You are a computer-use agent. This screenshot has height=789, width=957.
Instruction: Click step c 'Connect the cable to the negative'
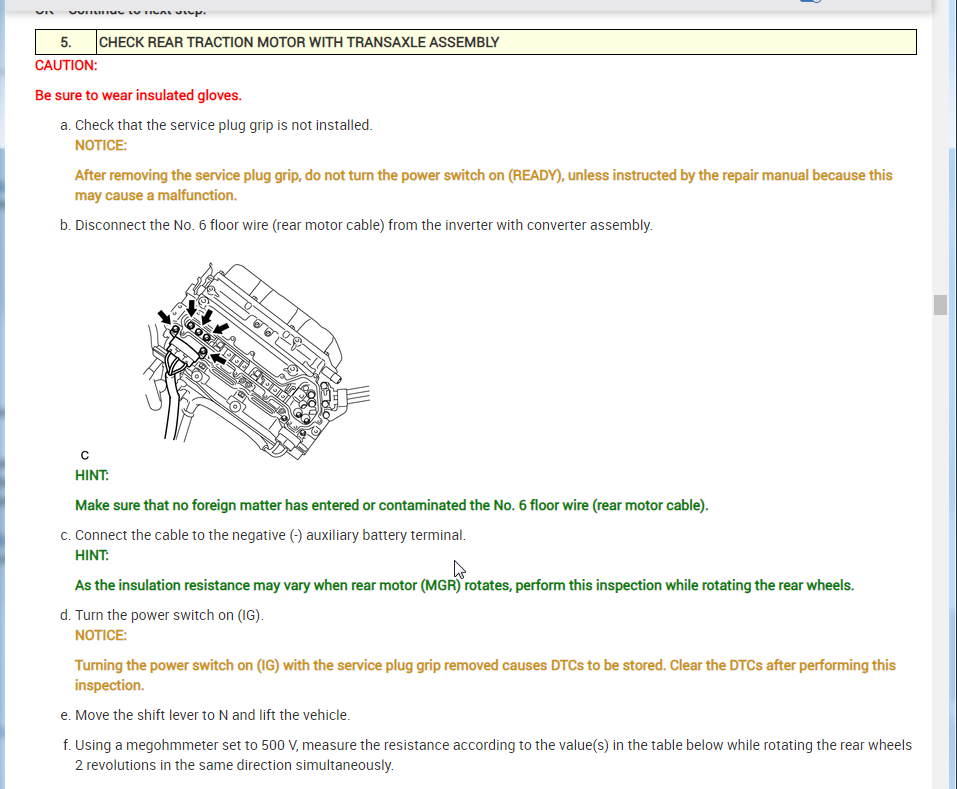point(270,535)
